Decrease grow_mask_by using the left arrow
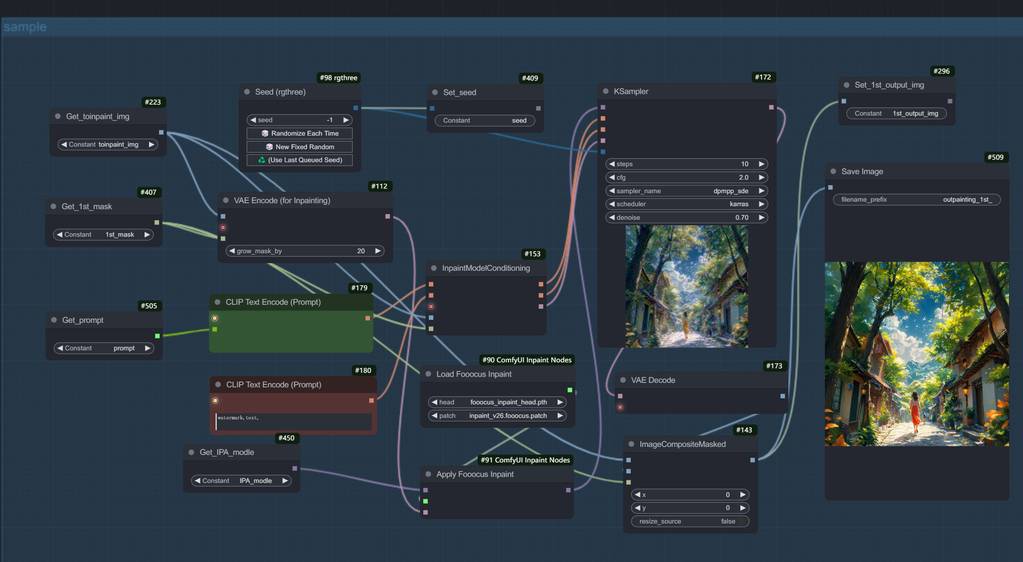This screenshot has width=1023, height=562. point(232,251)
